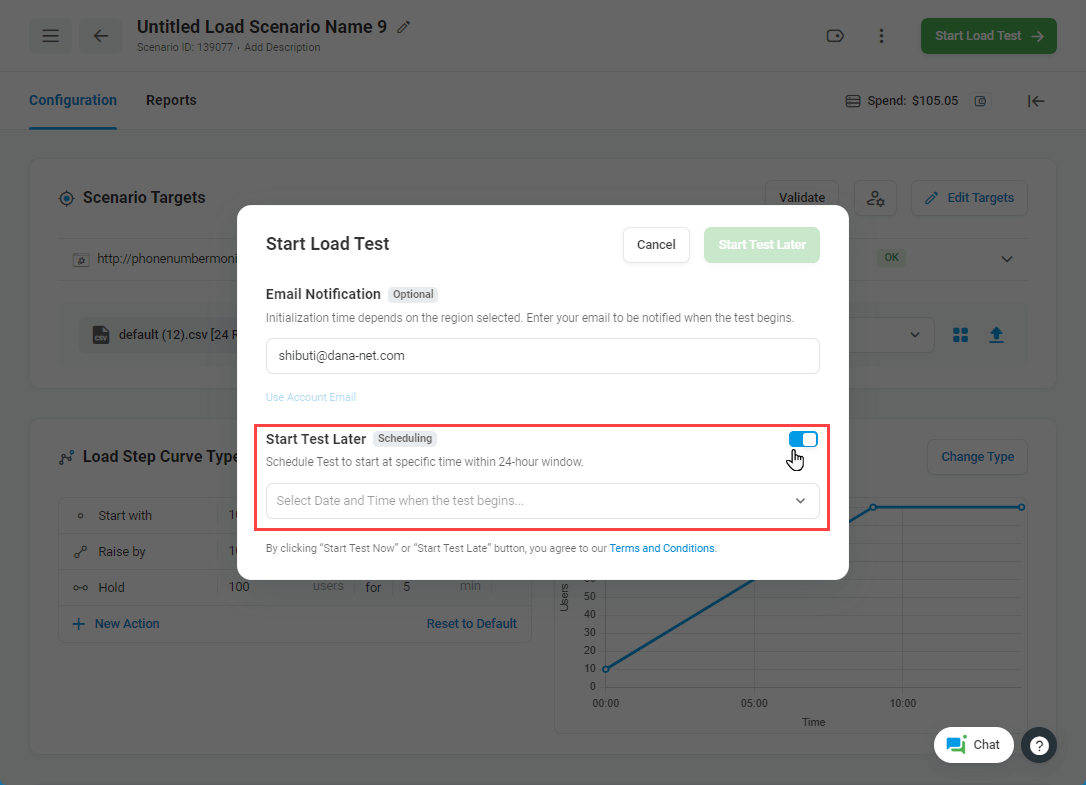The image size is (1086, 785).
Task: Disable the Start Test Later toggle
Action: click(803, 439)
